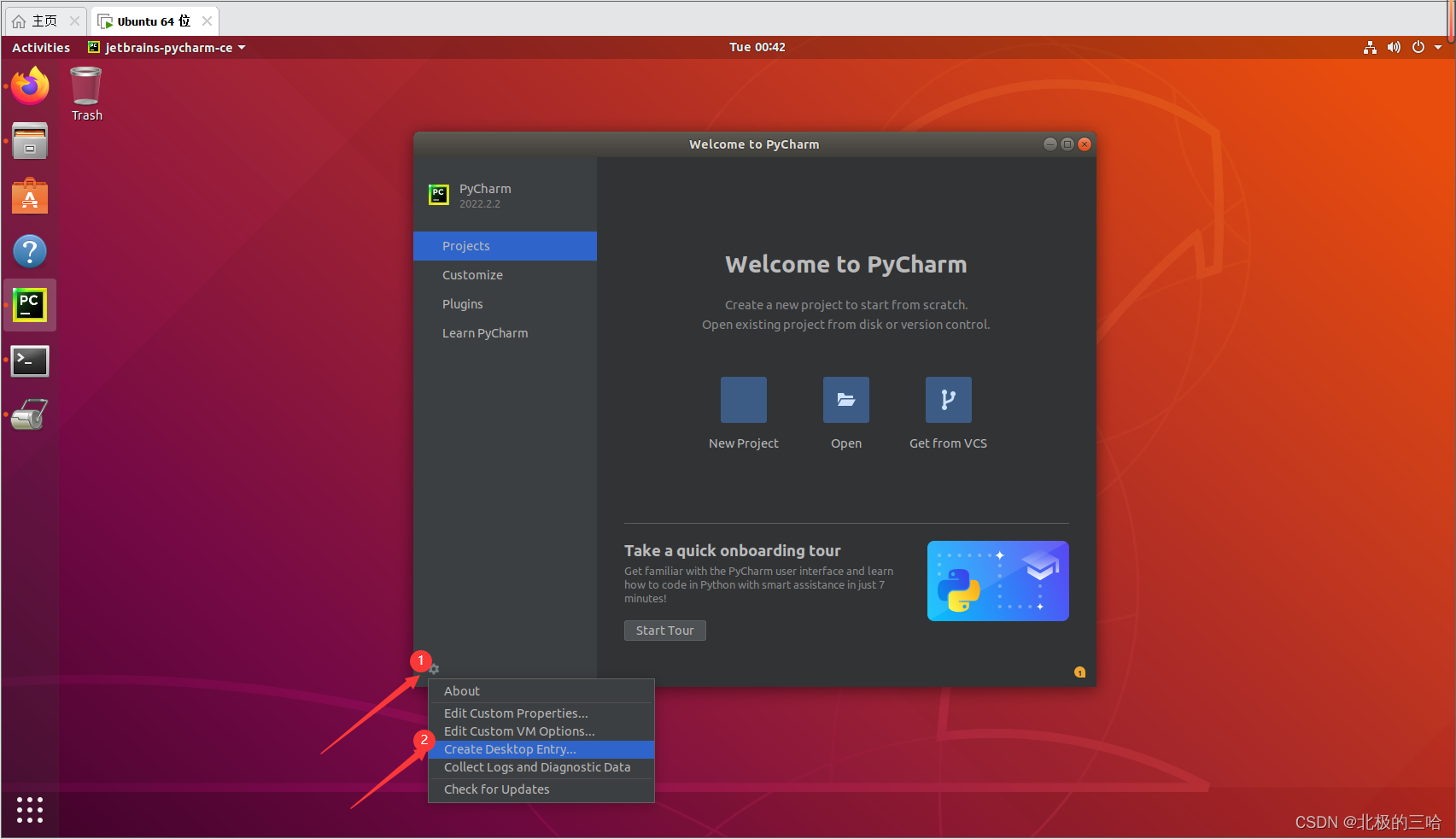Image resolution: width=1456 pixels, height=839 pixels.
Task: Open the Files manager in the dock
Action: 30,141
